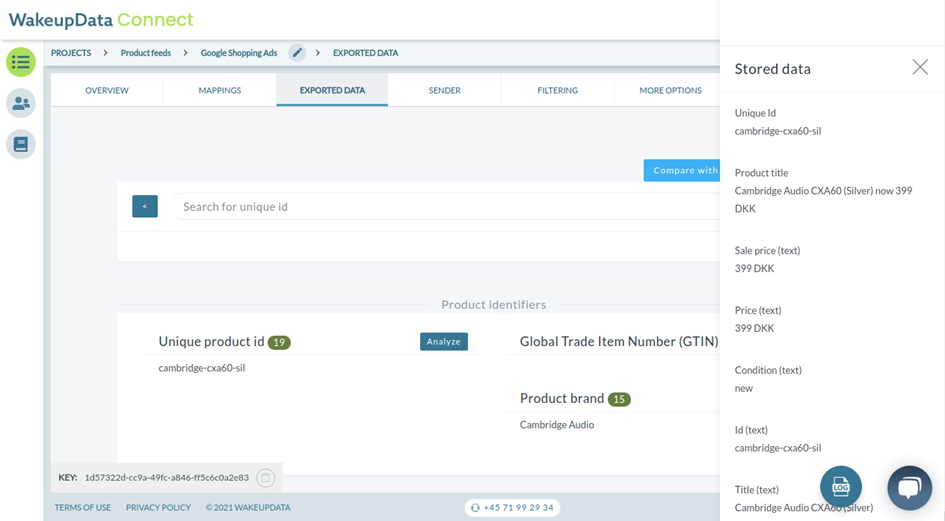Click the Unique product id heading

coord(212,341)
